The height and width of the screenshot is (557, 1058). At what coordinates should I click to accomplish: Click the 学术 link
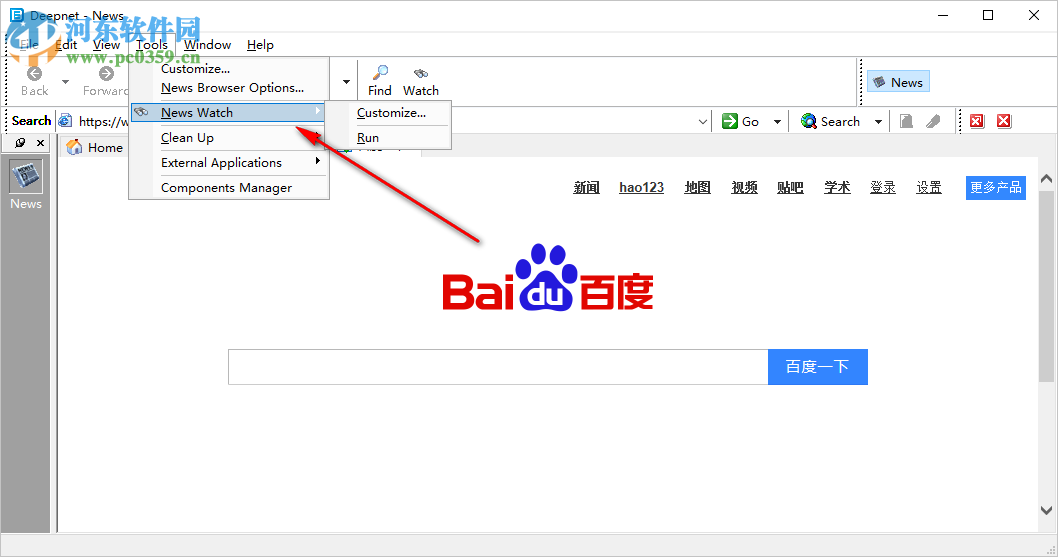837,187
